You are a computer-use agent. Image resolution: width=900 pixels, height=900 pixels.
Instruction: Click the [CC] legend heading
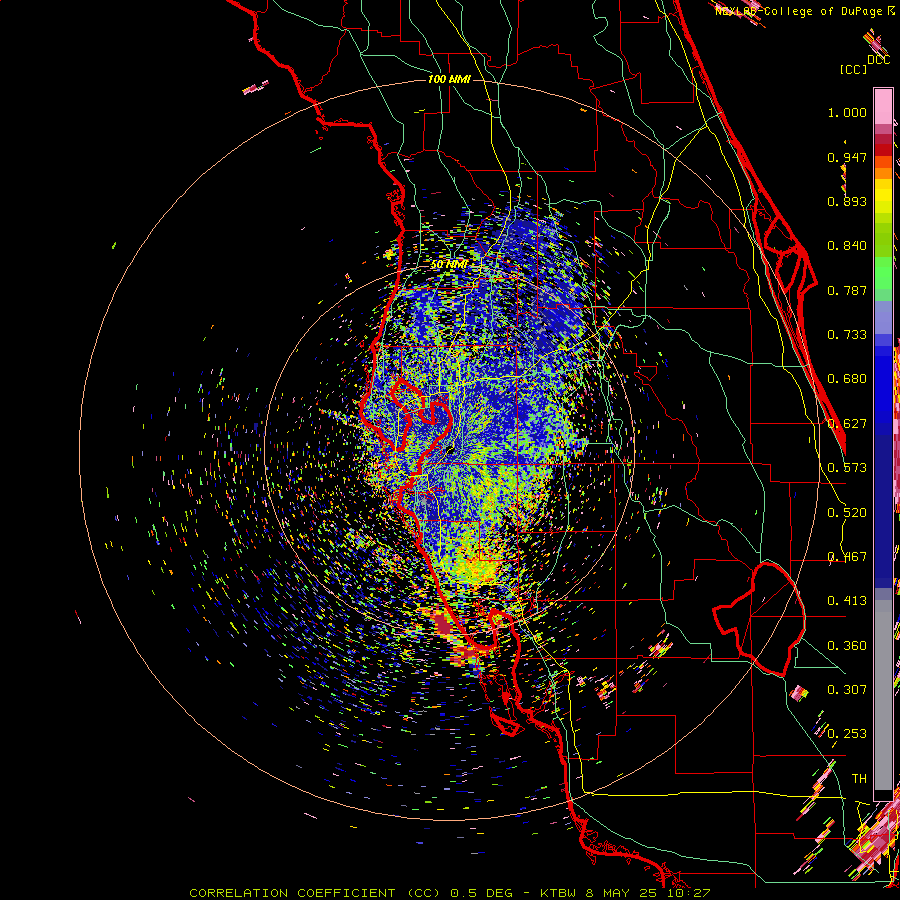[854, 69]
